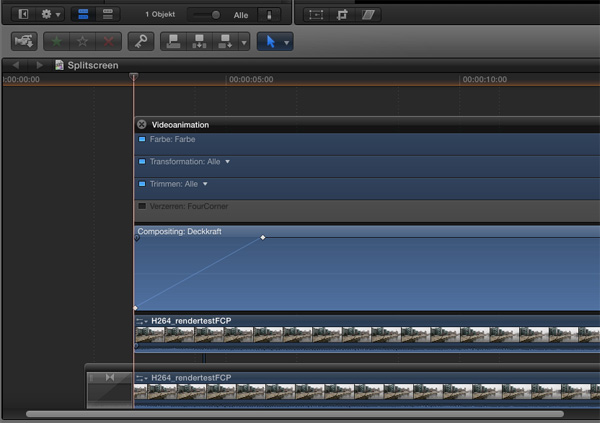Click the lower H264_rendertestFCP clip name
The image size is (600, 423).
coord(191,378)
